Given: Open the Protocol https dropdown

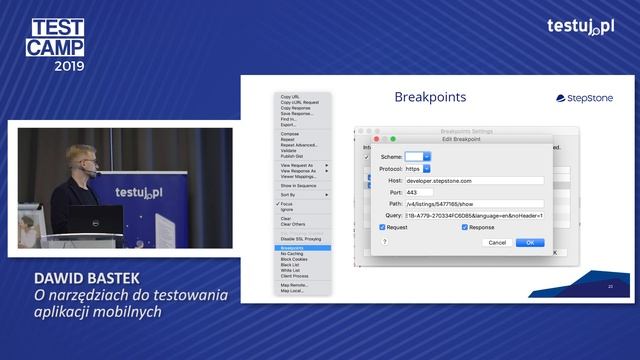Looking at the screenshot, I should click(427, 169).
